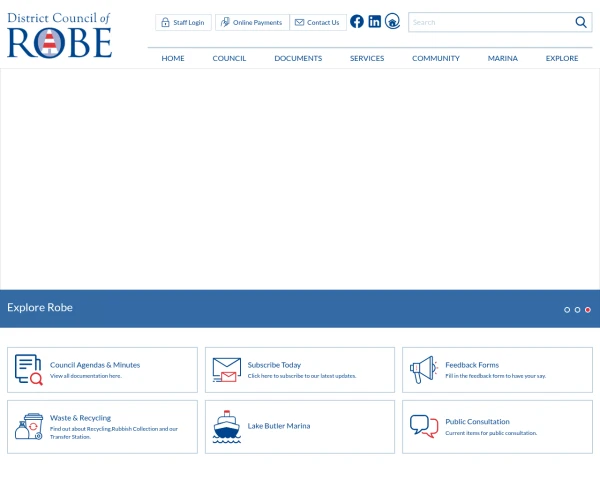This screenshot has width=600, height=480.
Task: Click the Council Agendas document icon
Action: [28, 370]
